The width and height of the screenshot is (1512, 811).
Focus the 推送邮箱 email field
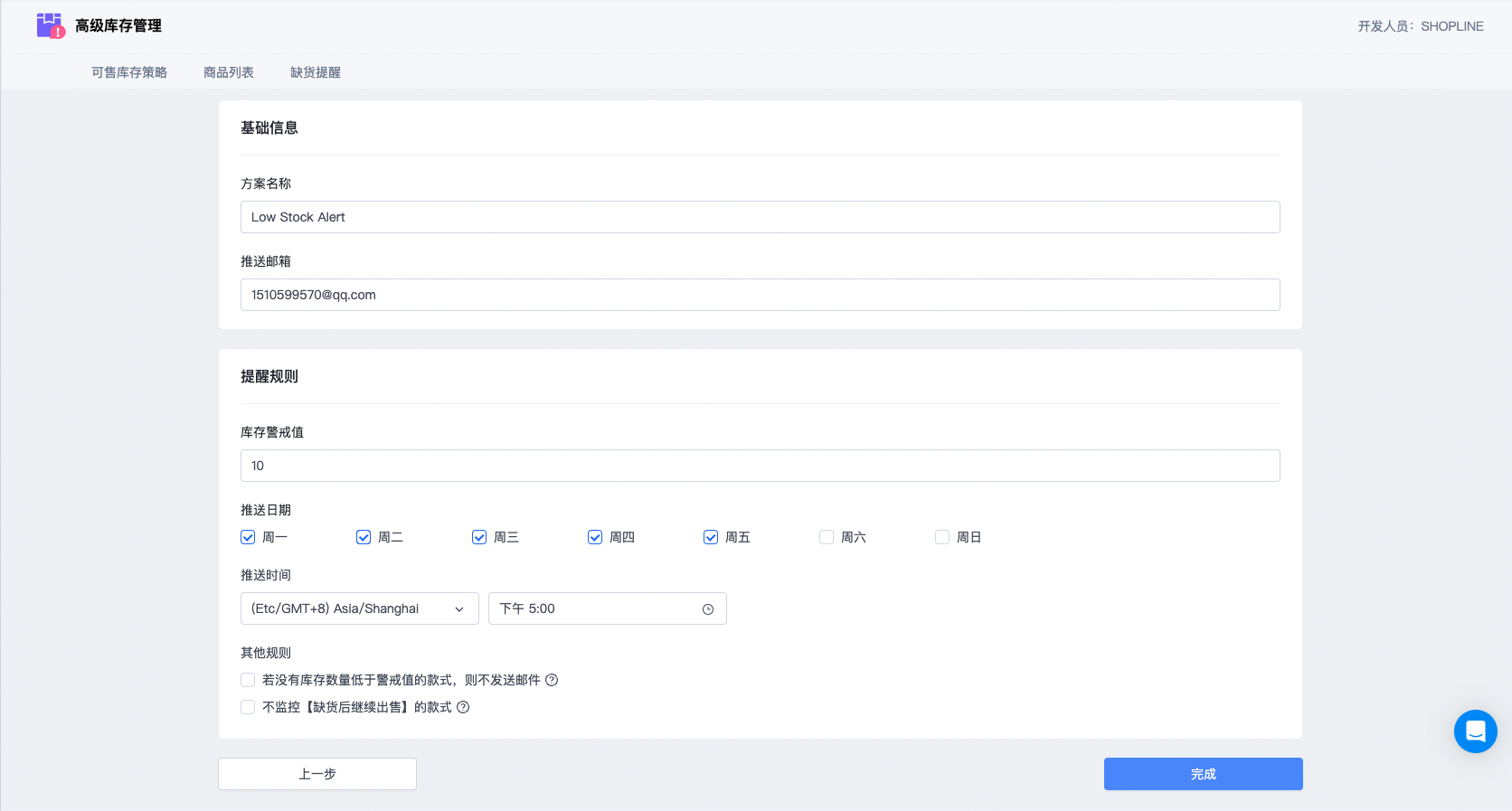coord(761,295)
